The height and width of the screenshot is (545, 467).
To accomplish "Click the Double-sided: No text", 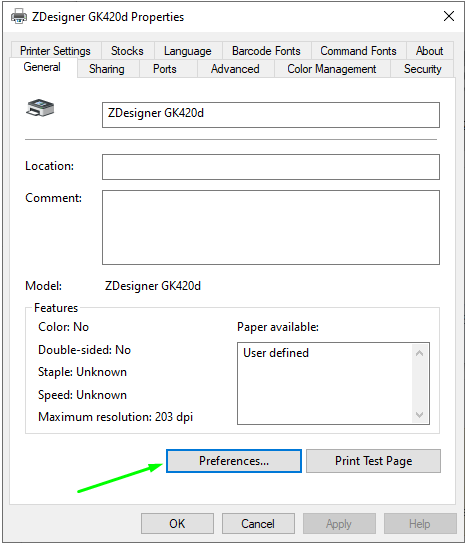I will point(84,350).
